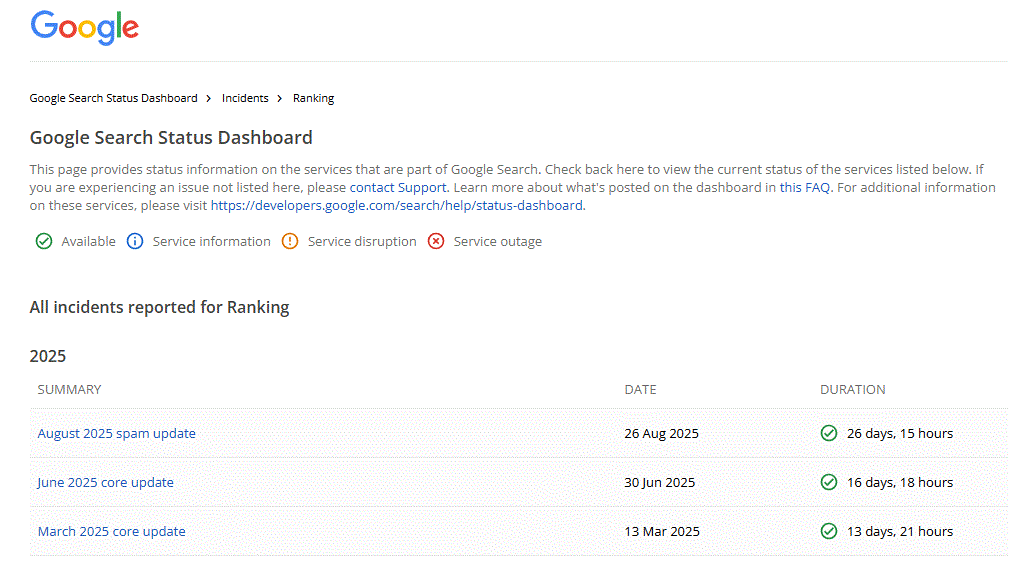Click the duration 26 days, 15 hours

pos(900,434)
